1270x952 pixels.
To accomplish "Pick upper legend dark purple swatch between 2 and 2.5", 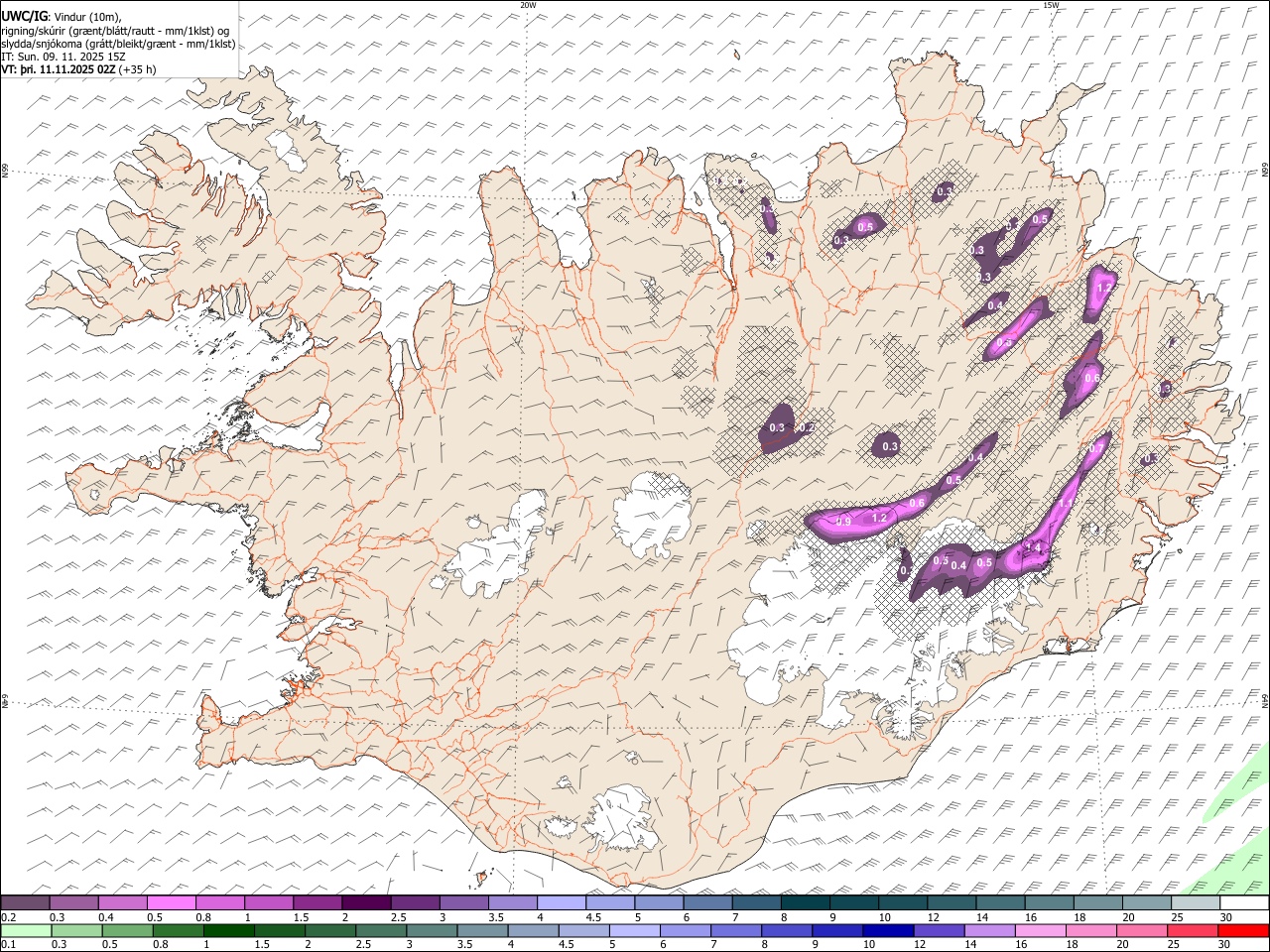I will click(366, 903).
